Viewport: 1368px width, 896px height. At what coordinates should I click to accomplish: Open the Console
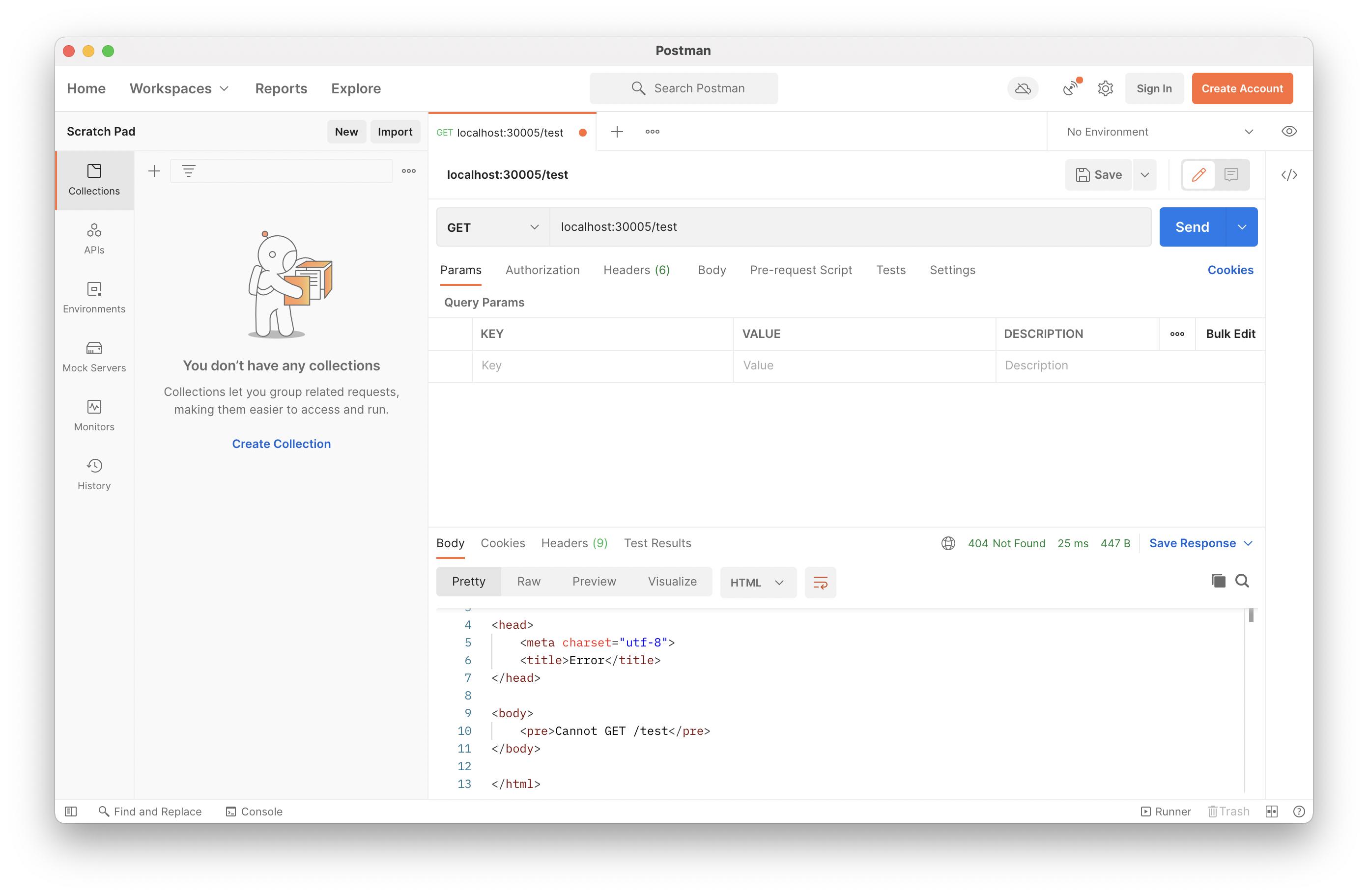tap(254, 812)
